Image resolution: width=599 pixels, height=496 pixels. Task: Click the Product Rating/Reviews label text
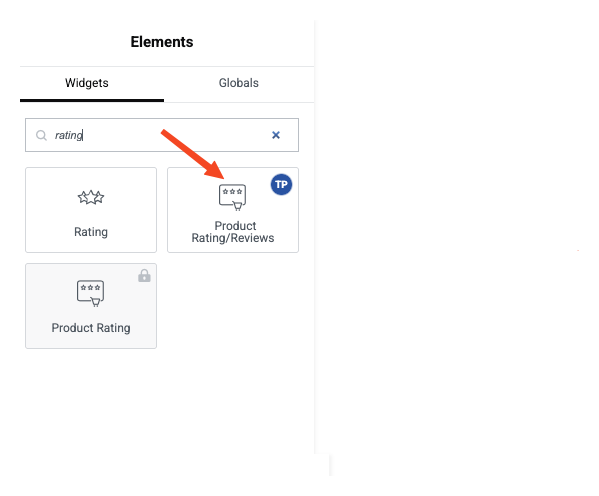(x=233, y=232)
